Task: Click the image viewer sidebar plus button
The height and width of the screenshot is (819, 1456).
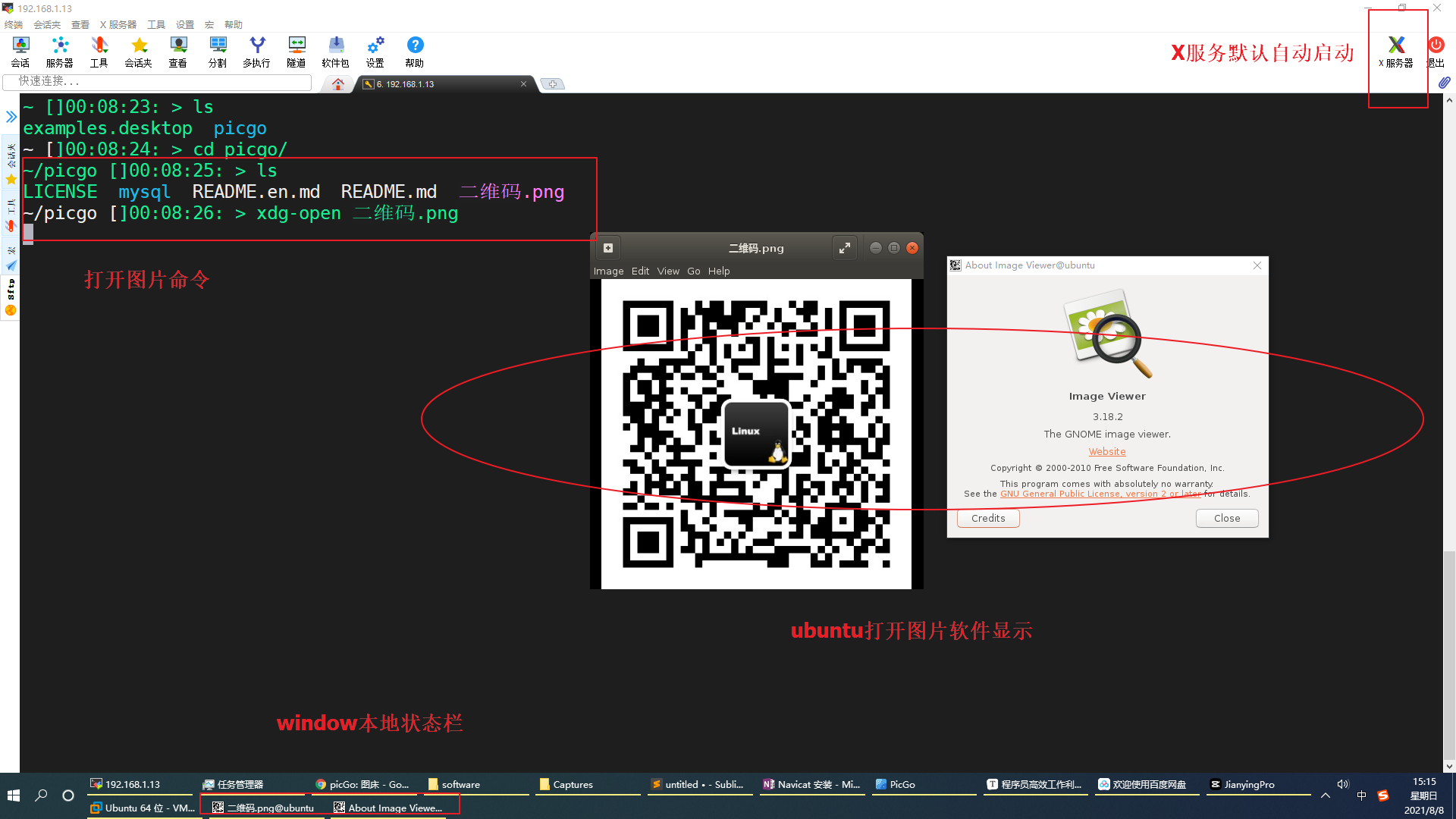Action: (608, 248)
